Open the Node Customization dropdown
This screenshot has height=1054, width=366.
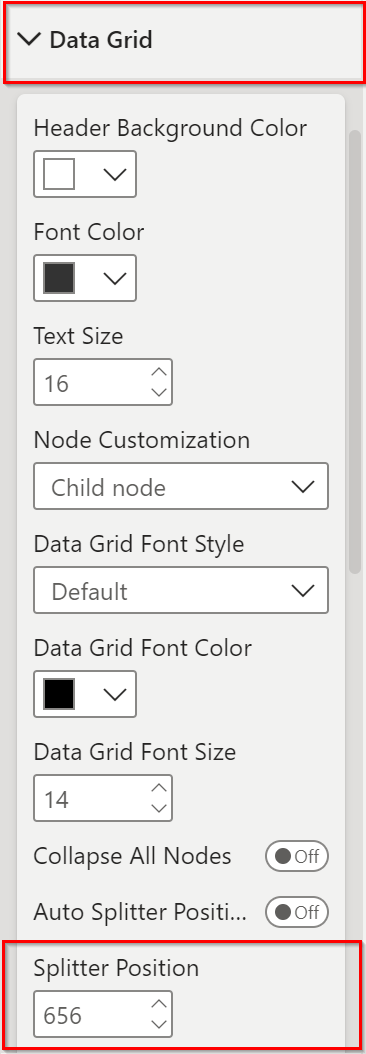pyautogui.click(x=181, y=486)
